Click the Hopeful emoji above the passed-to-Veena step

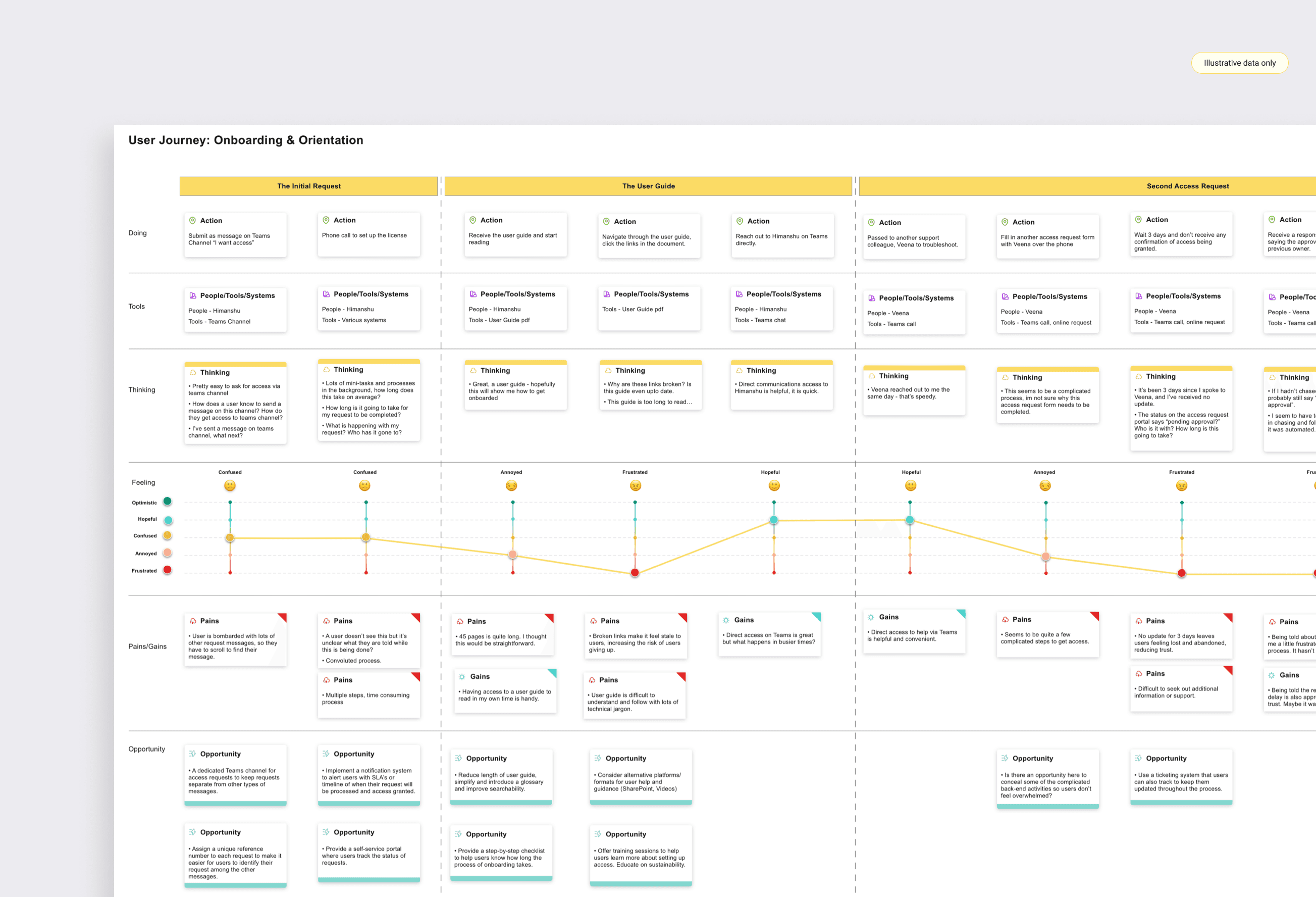tap(911, 485)
